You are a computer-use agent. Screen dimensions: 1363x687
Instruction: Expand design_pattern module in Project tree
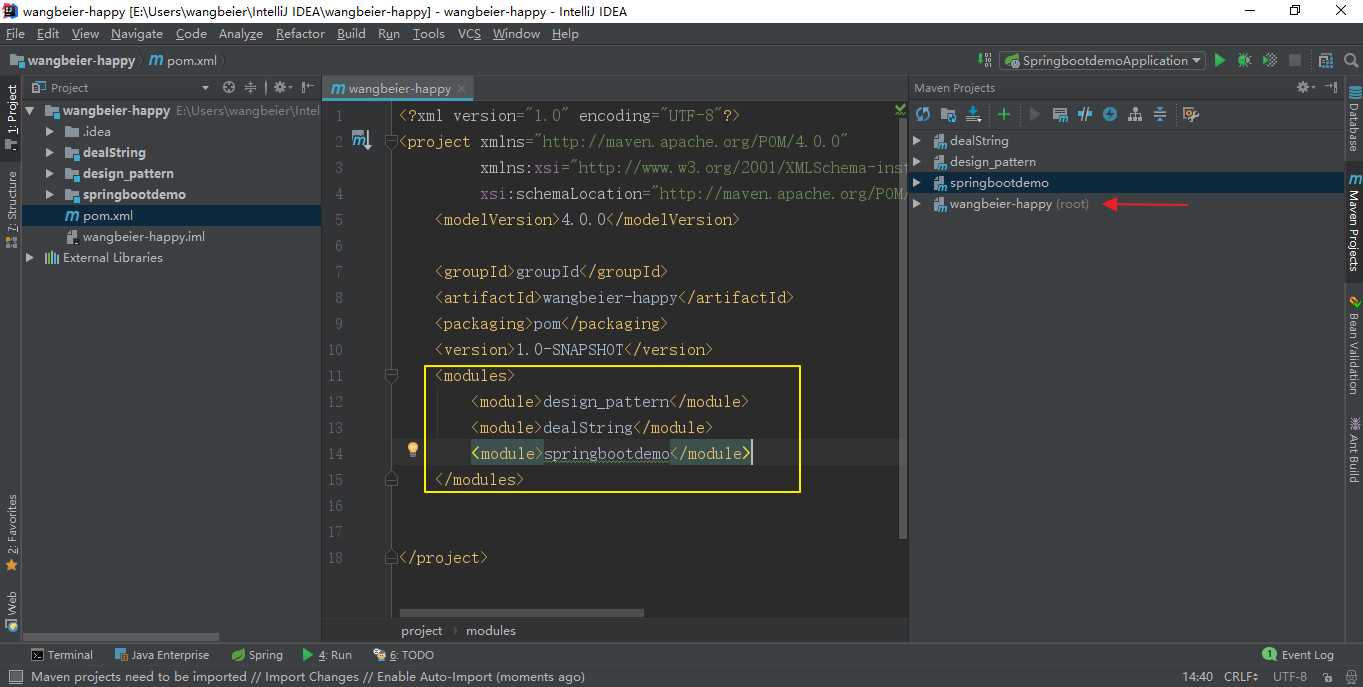50,174
